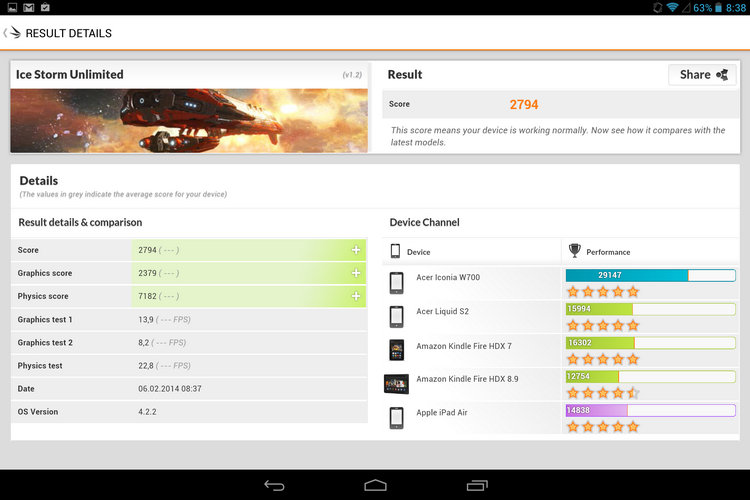Tap the 8:38 clock in status bar

[x=736, y=8]
